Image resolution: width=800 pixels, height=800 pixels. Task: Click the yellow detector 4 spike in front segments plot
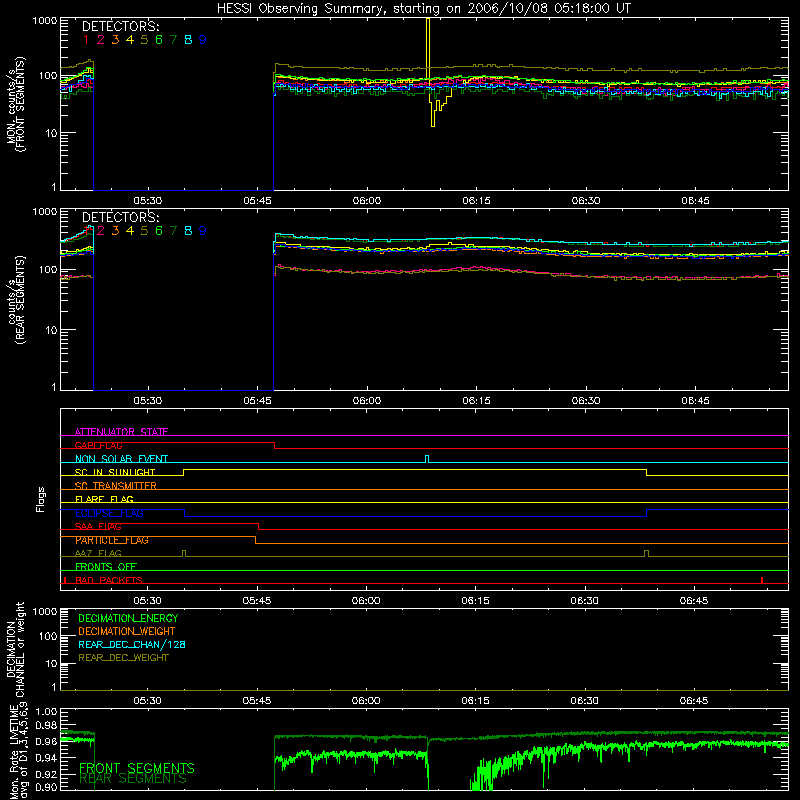(428, 46)
